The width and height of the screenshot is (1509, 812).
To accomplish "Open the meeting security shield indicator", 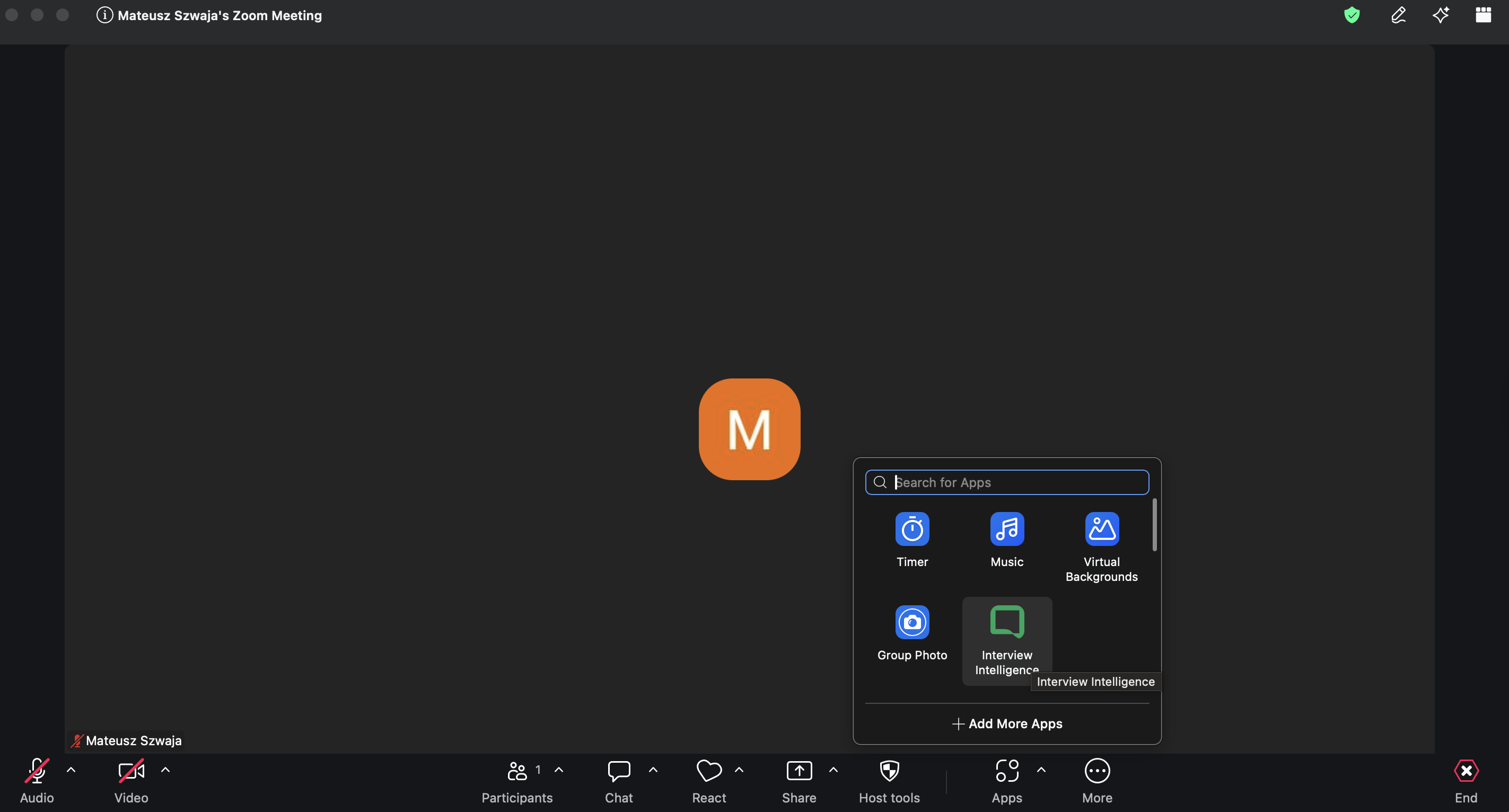I will [x=1352, y=15].
